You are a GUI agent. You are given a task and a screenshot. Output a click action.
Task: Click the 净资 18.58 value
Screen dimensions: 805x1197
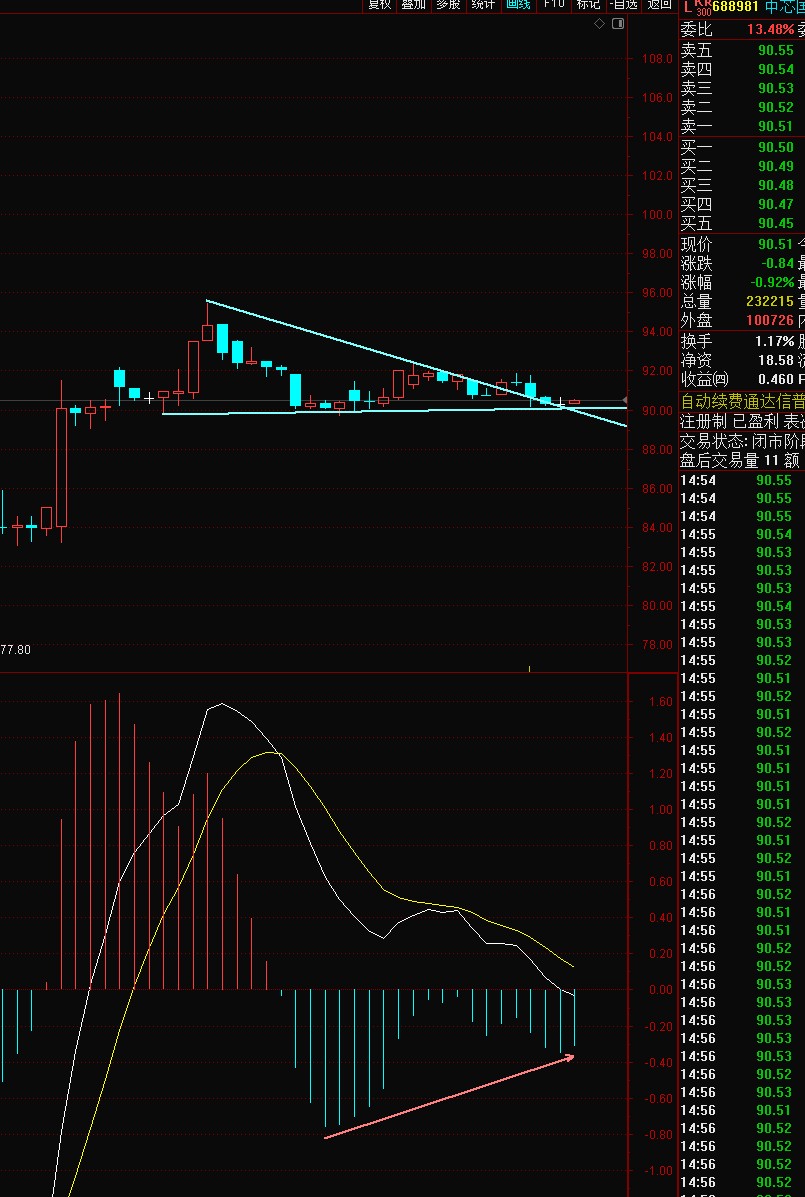776,360
